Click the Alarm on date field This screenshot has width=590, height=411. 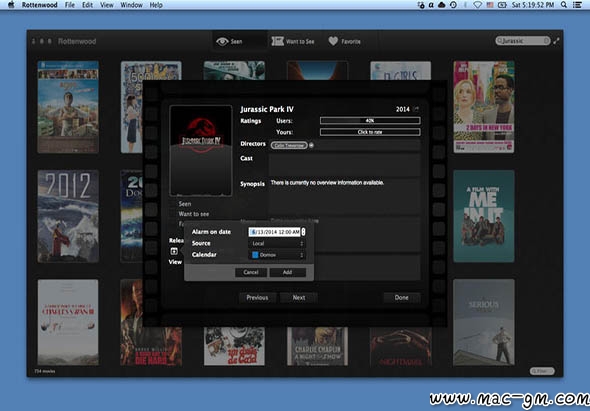[275, 232]
